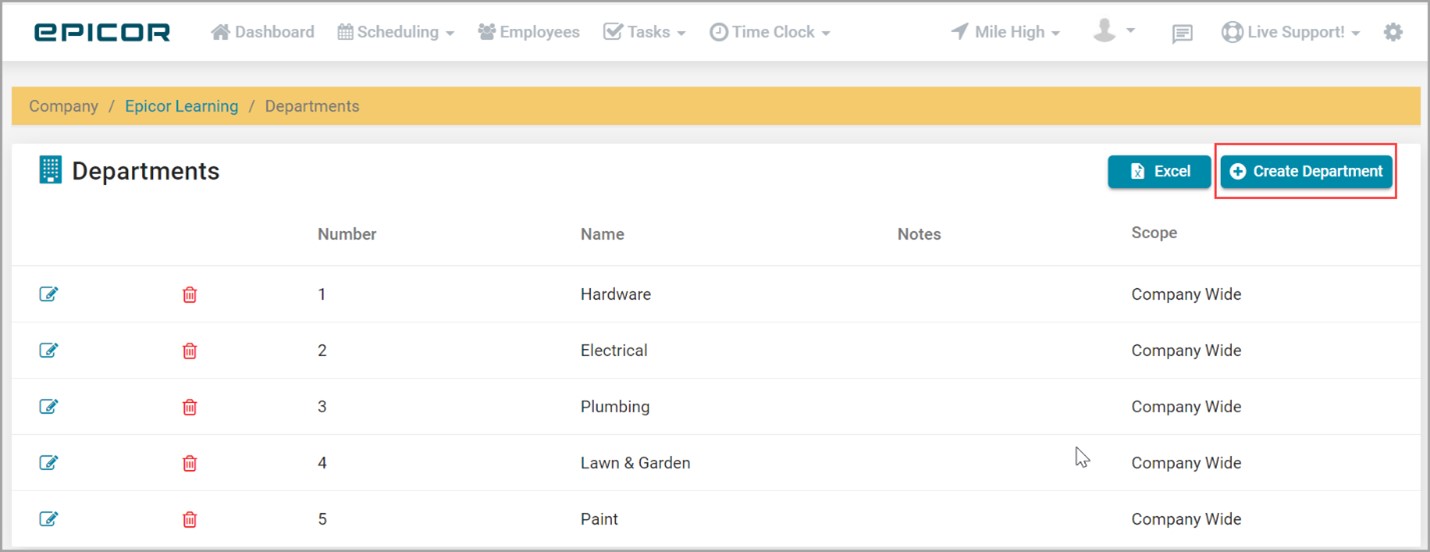This screenshot has width=1430, height=552.
Task: Export departments with the Excel button
Action: tap(1159, 171)
